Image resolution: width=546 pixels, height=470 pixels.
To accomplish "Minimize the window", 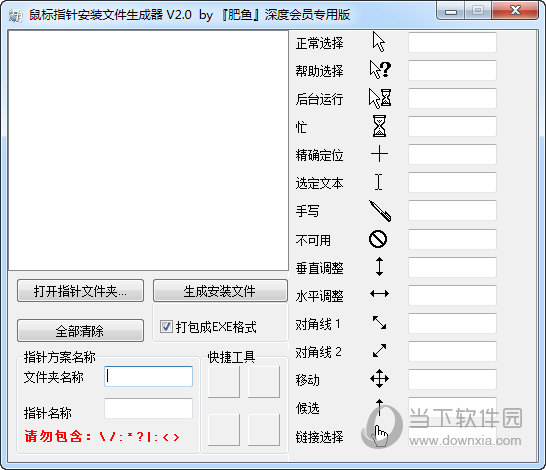I will 451,11.
